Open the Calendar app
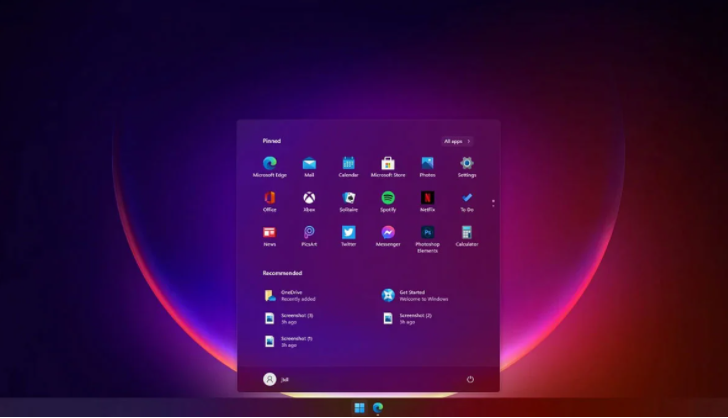Viewport: 728px width, 418px height. 348,163
